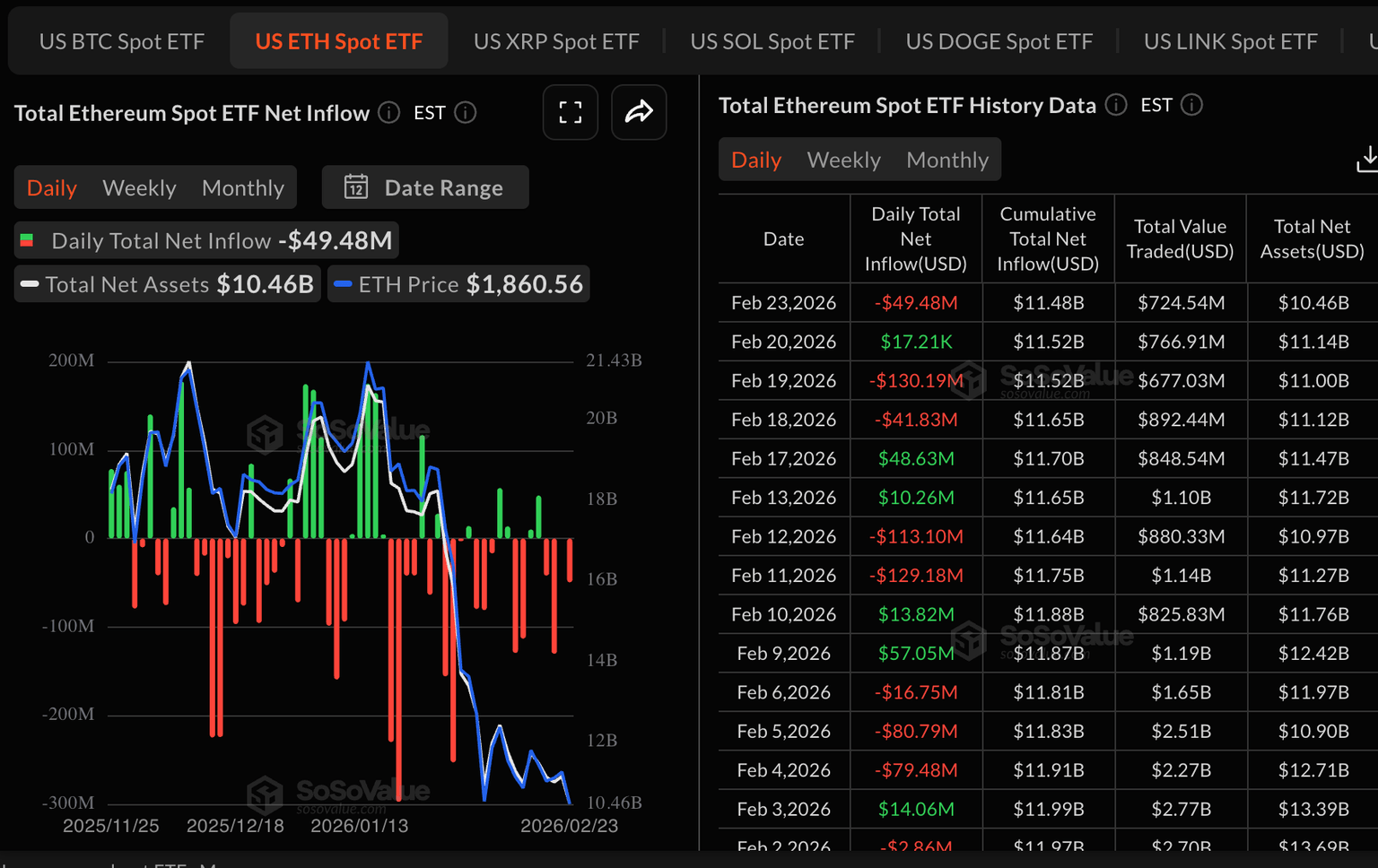Click info icon beside Net Inflow title
This screenshot has height=868, width=1378.
(388, 112)
